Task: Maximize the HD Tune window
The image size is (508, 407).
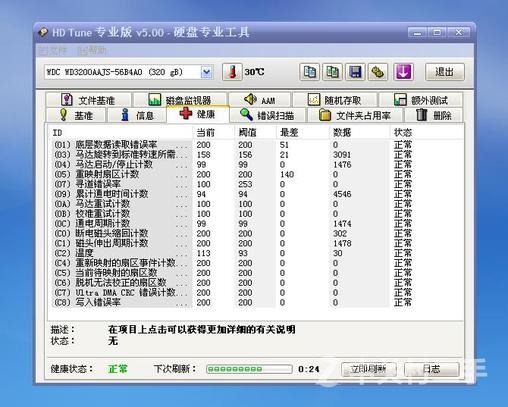Action: coord(438,33)
